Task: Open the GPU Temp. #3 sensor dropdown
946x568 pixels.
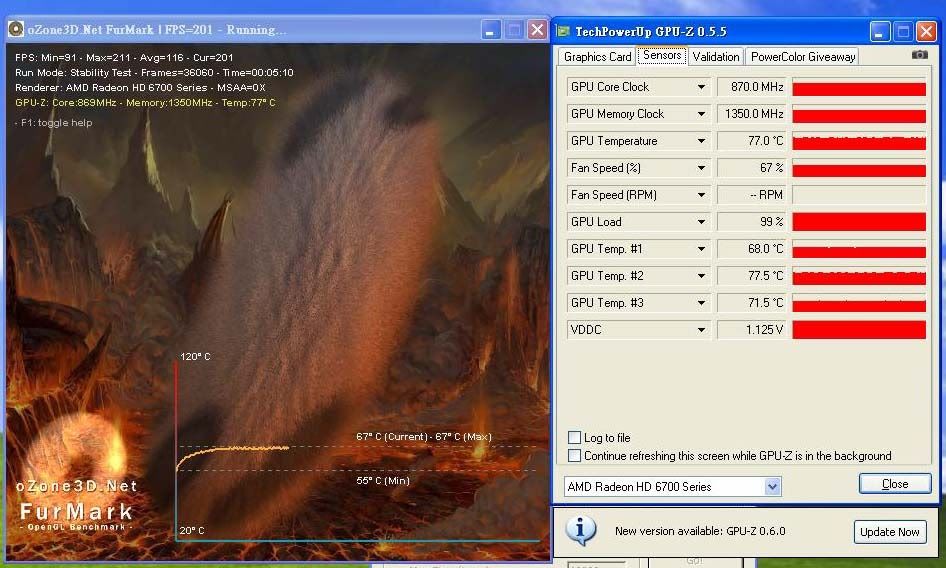Action: pyautogui.click(x=701, y=302)
